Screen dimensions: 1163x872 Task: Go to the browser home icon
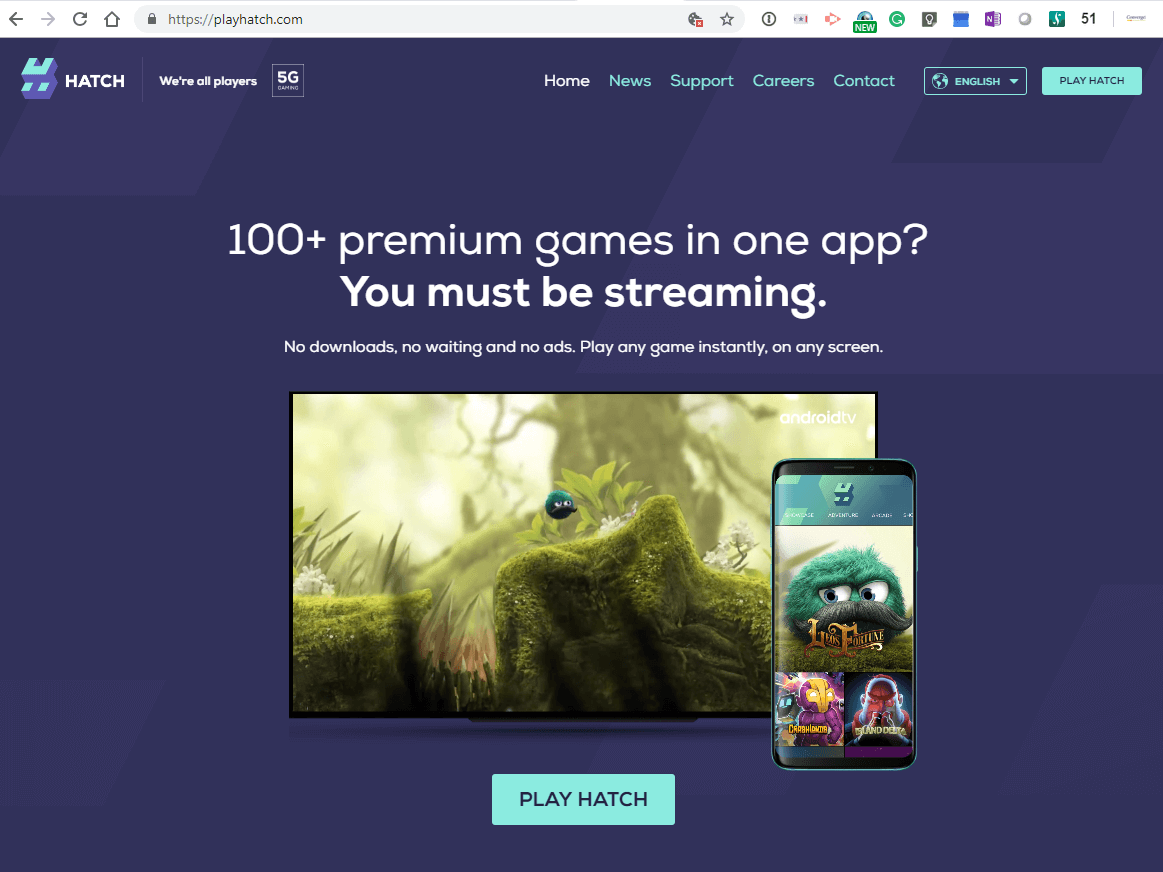click(112, 19)
